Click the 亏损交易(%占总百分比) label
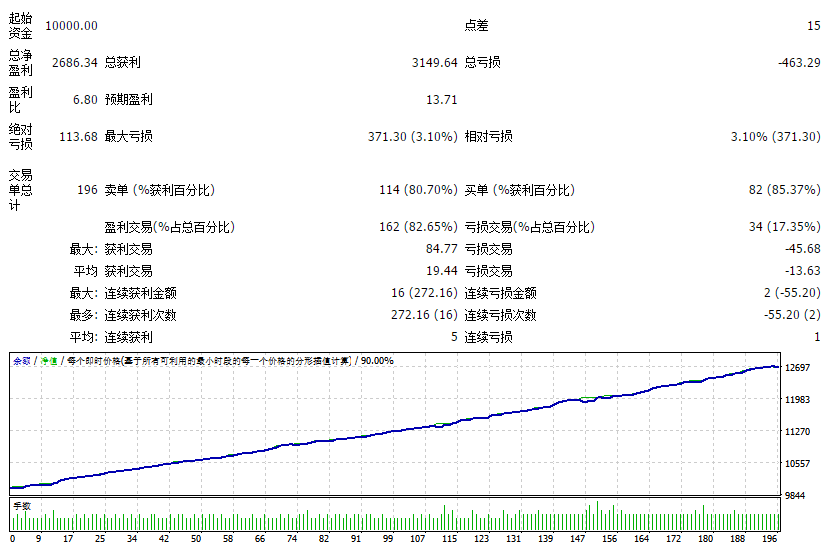Image resolution: width=832 pixels, height=551 pixels. tap(530, 227)
